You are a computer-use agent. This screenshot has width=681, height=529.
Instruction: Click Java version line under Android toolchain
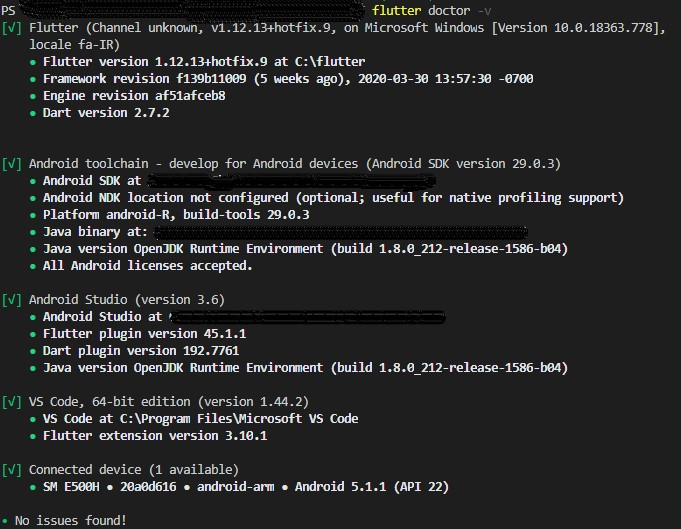(x=305, y=249)
